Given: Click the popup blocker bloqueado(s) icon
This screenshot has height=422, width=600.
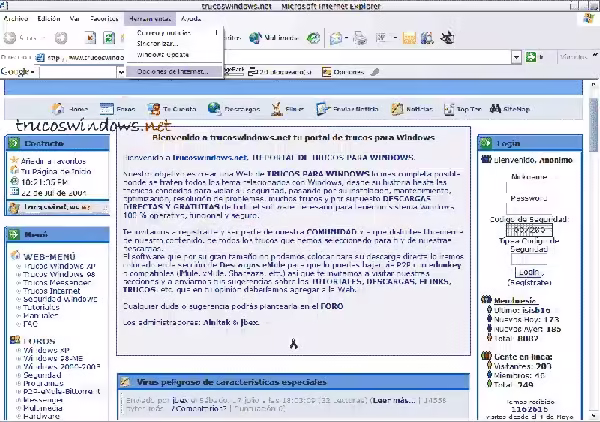Looking at the screenshot, I should tap(253, 72).
